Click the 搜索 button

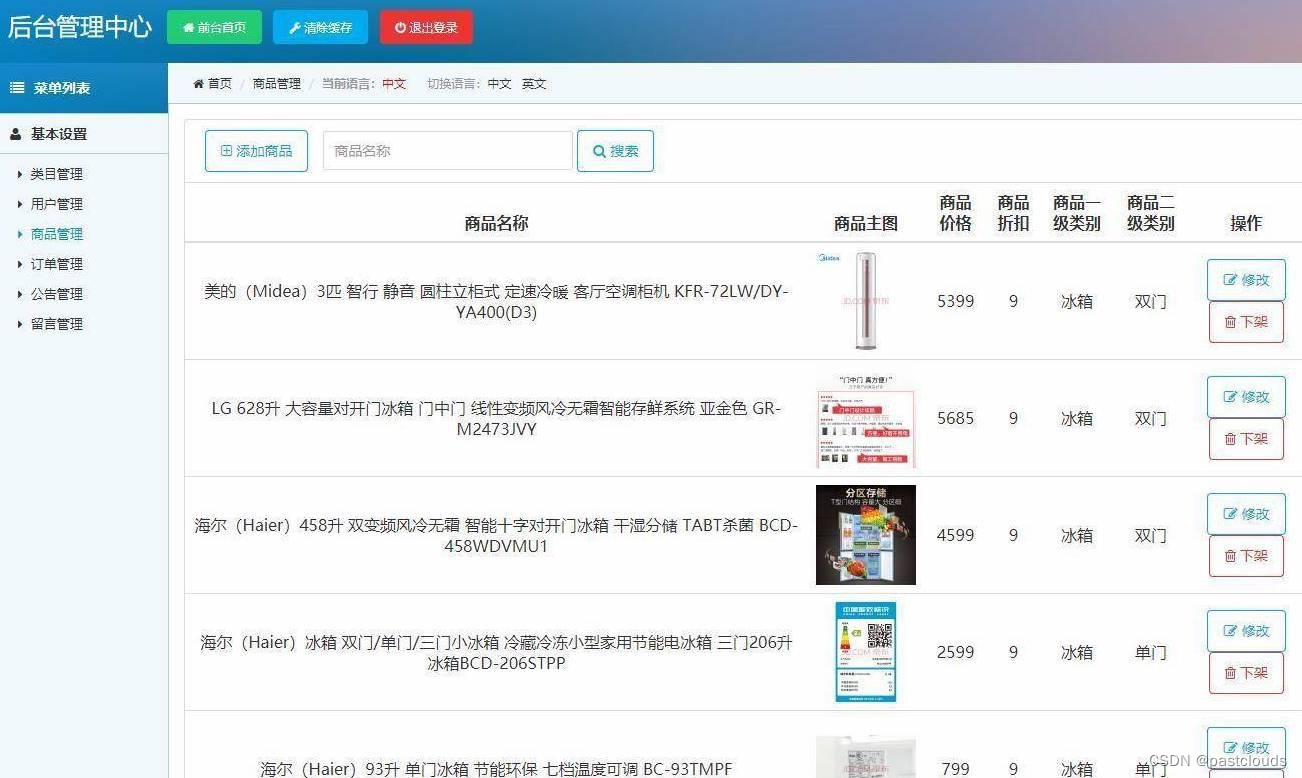pyautogui.click(x=615, y=151)
